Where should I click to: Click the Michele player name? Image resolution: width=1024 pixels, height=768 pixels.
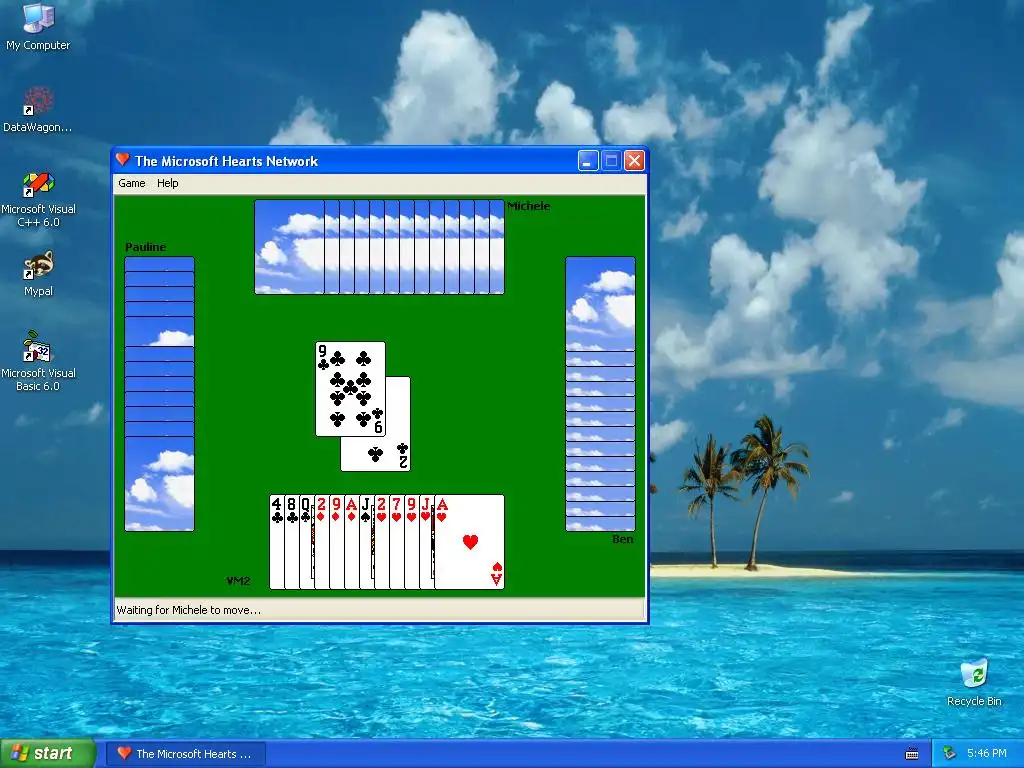(x=528, y=206)
